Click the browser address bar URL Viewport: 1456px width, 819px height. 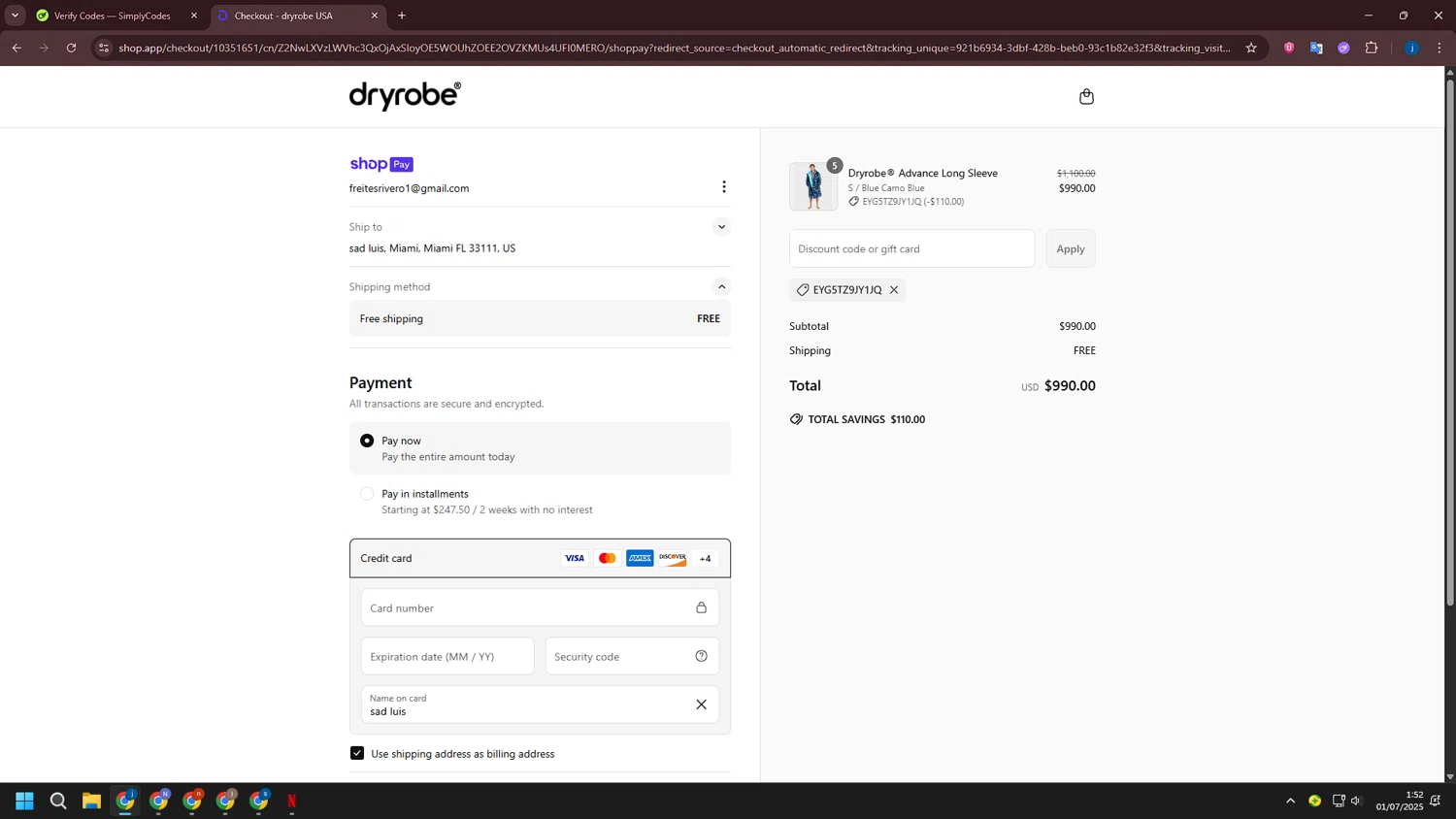675,48
